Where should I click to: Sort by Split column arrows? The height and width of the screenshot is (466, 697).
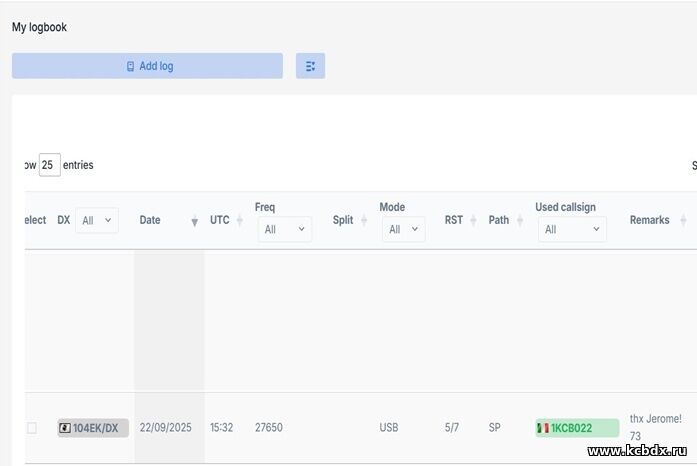363,220
